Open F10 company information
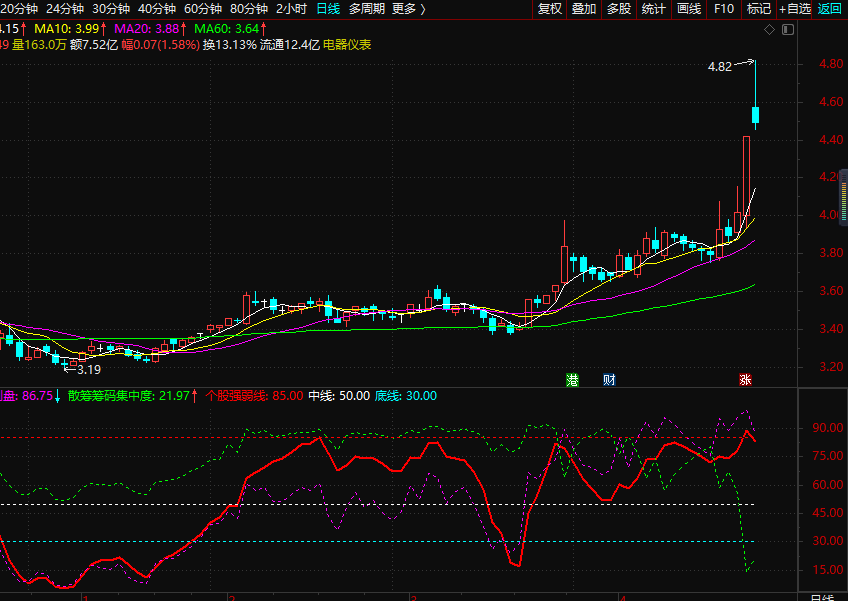The image size is (848, 601). 723,9
